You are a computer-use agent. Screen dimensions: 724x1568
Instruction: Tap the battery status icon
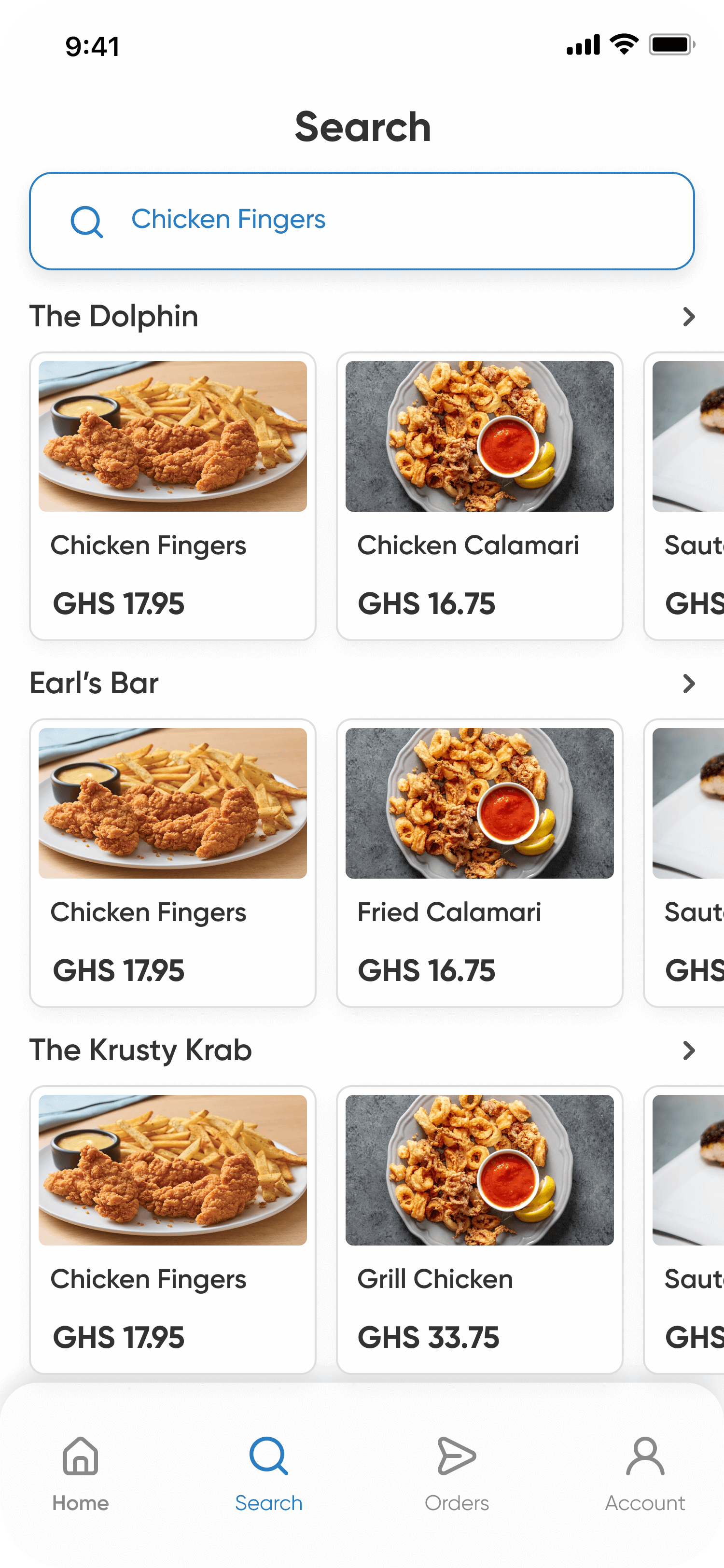[672, 44]
